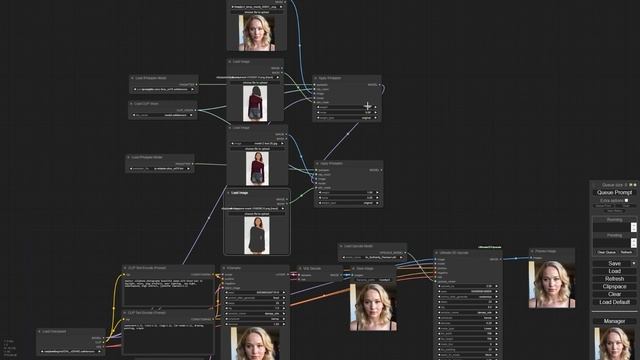Click the seed value field in KSampler

point(256,293)
